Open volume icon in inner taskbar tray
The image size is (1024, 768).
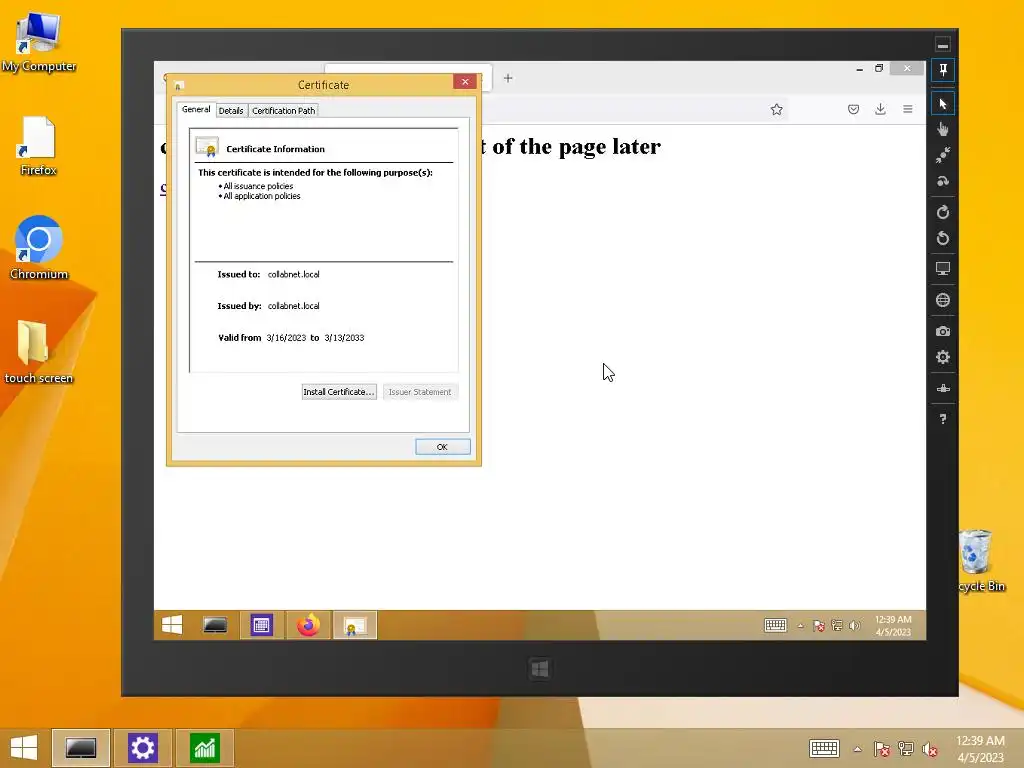(854, 626)
